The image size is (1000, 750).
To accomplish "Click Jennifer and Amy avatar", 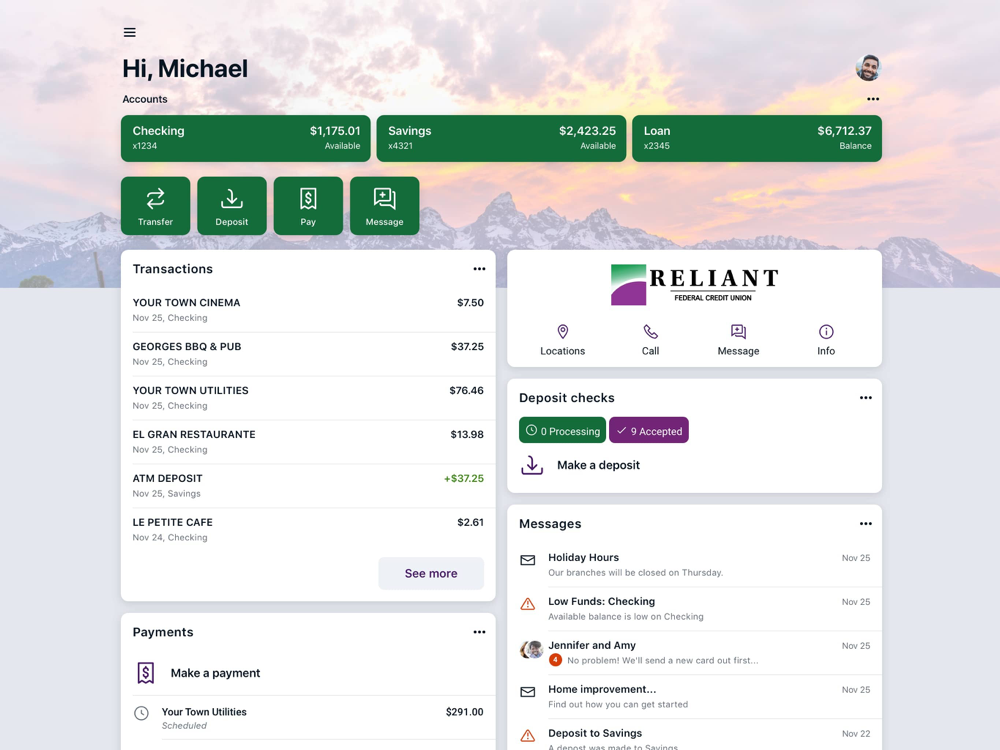I will click(x=531, y=649).
